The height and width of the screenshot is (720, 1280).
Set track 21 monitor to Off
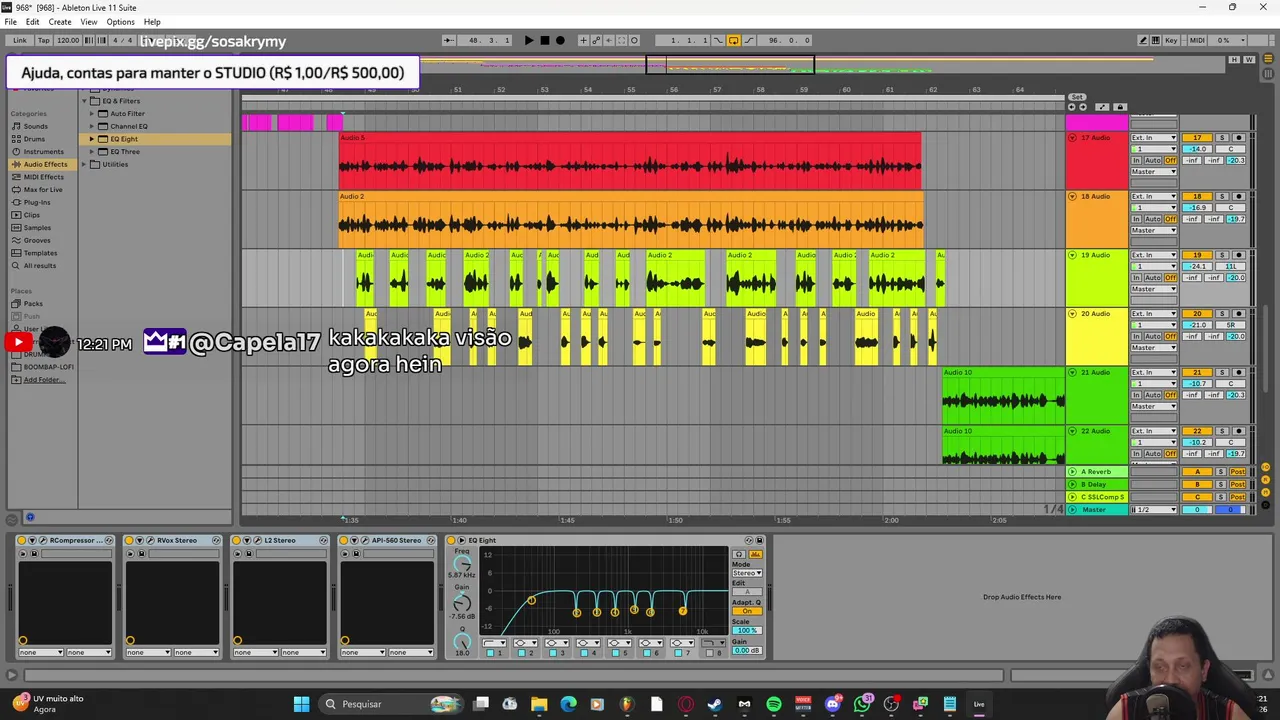click(x=1170, y=395)
